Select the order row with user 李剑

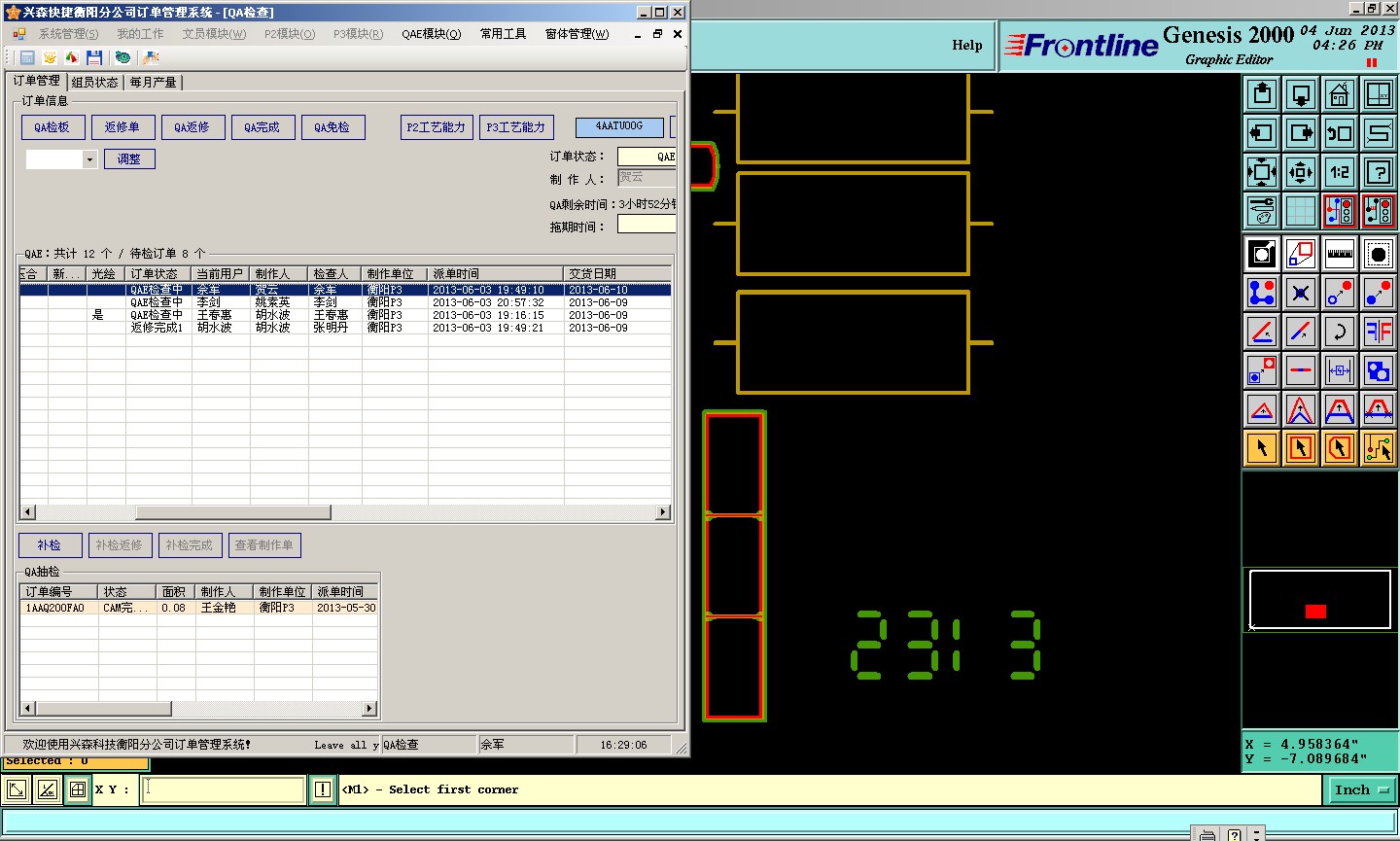(x=345, y=302)
